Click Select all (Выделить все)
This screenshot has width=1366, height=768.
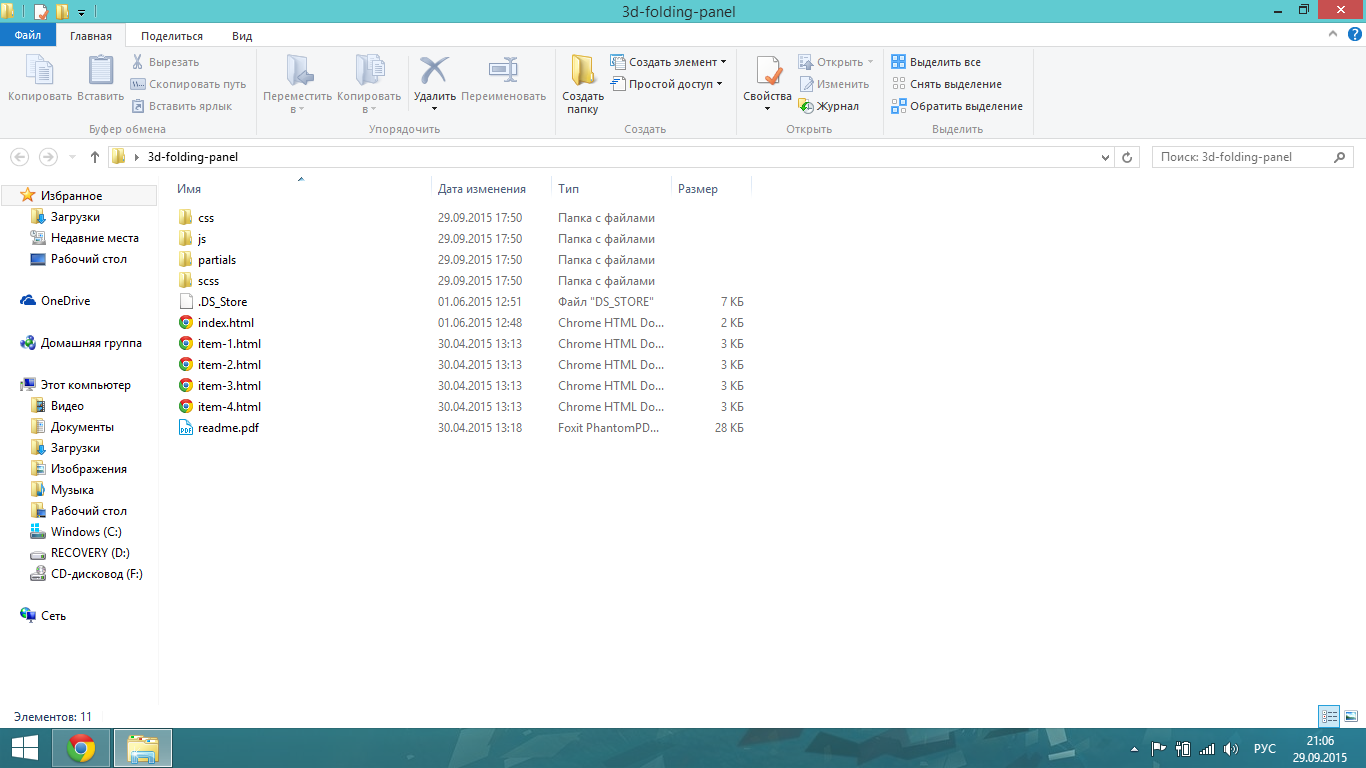pos(936,62)
